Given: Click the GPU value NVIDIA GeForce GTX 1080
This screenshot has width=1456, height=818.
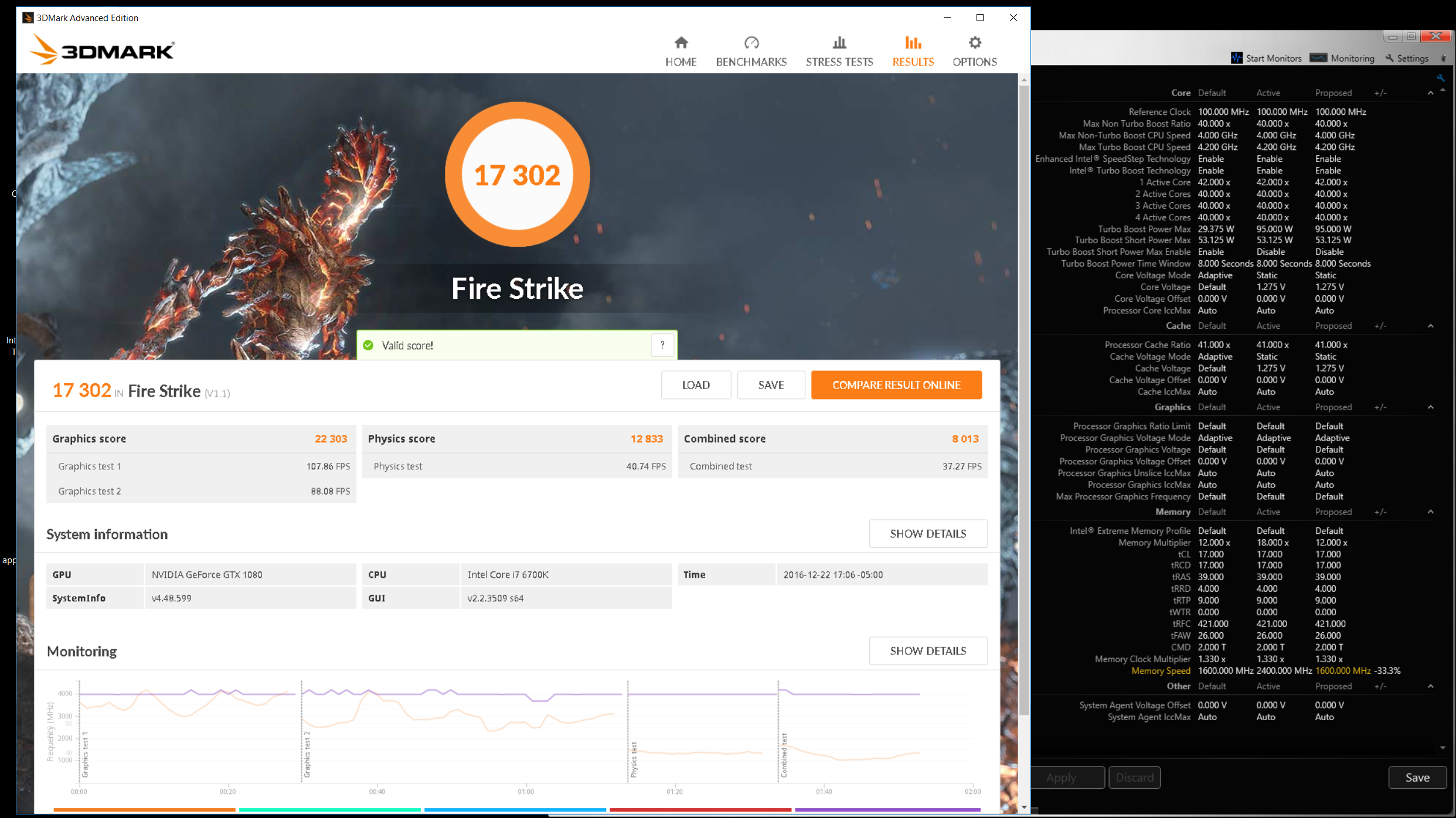Looking at the screenshot, I should point(207,575).
